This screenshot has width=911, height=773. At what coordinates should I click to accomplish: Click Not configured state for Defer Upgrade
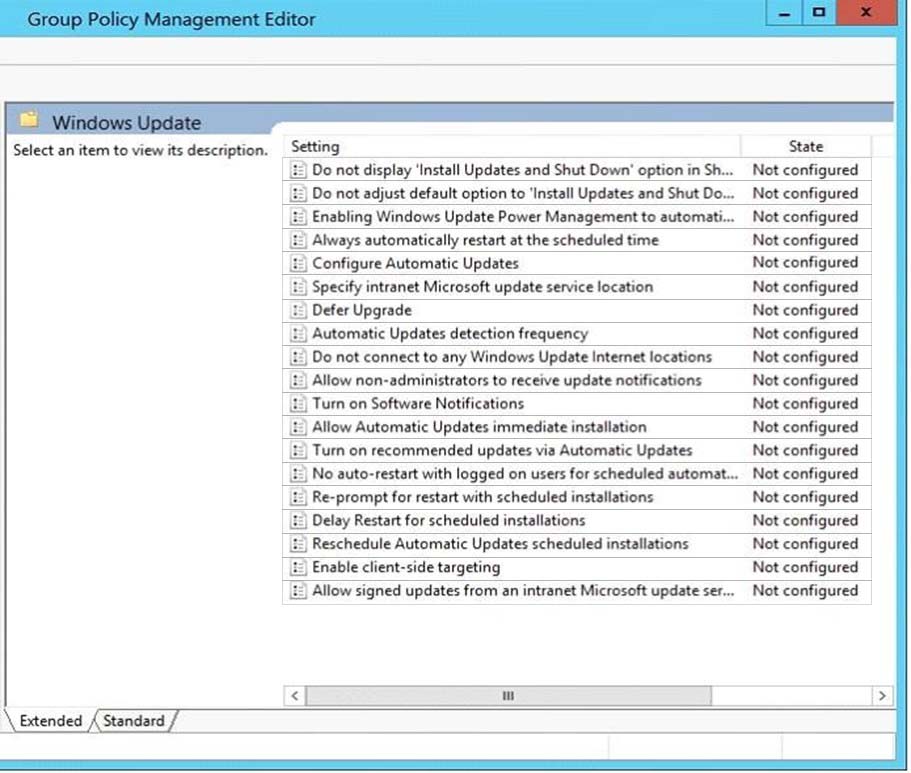[x=805, y=310]
